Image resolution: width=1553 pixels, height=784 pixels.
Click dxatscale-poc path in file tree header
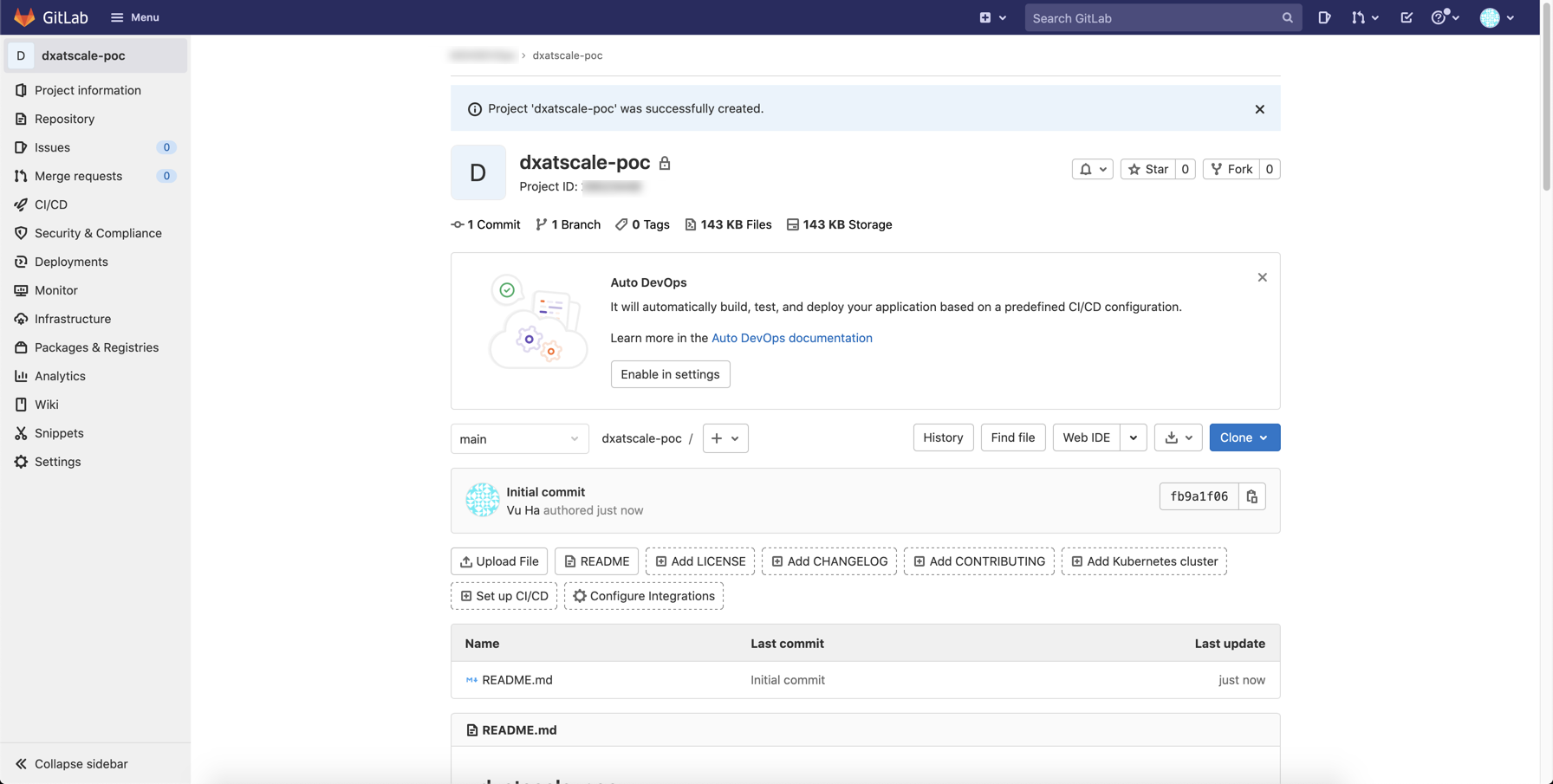[x=641, y=438]
